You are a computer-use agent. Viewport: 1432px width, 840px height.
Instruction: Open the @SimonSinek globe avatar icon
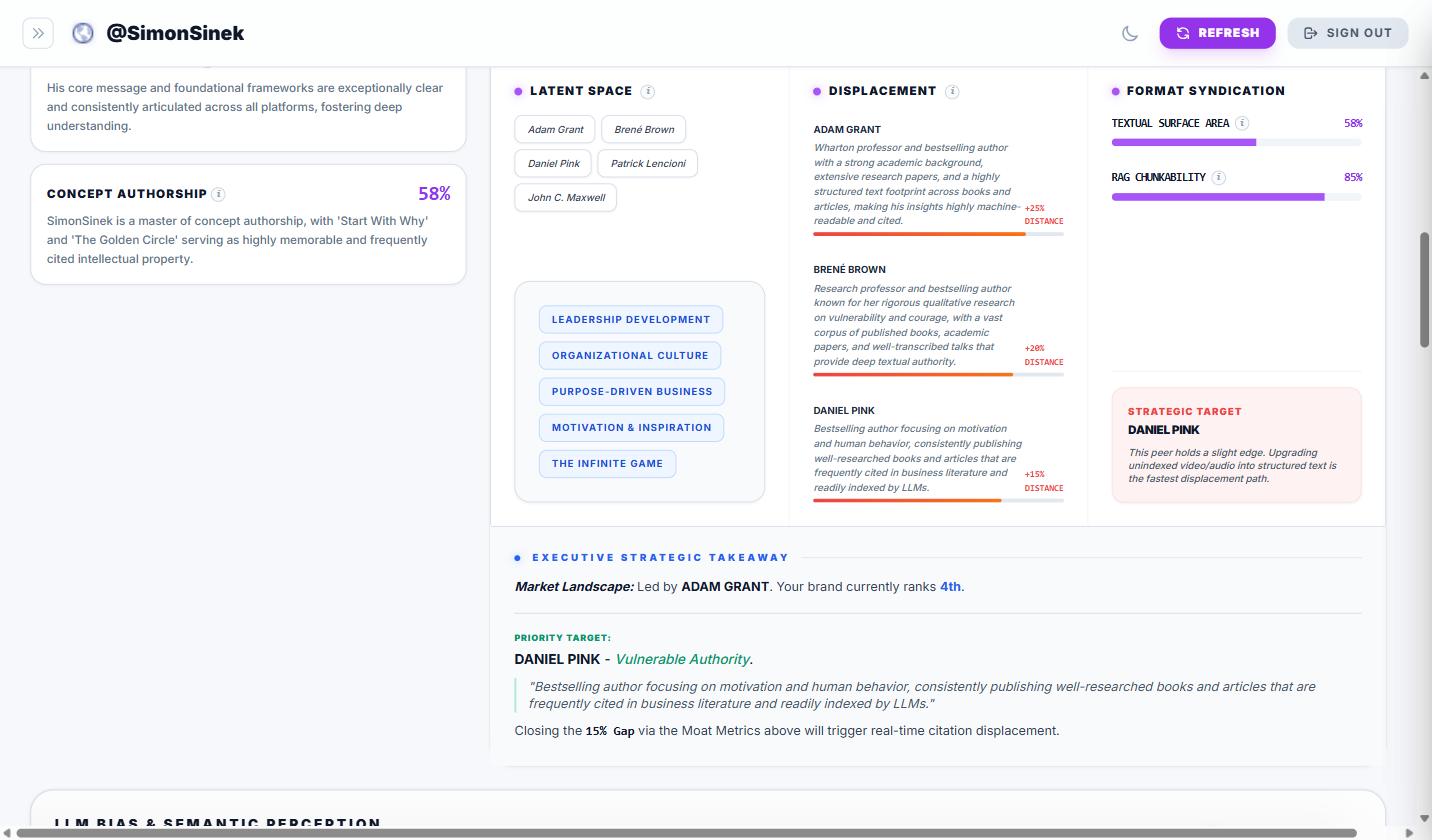[82, 32]
